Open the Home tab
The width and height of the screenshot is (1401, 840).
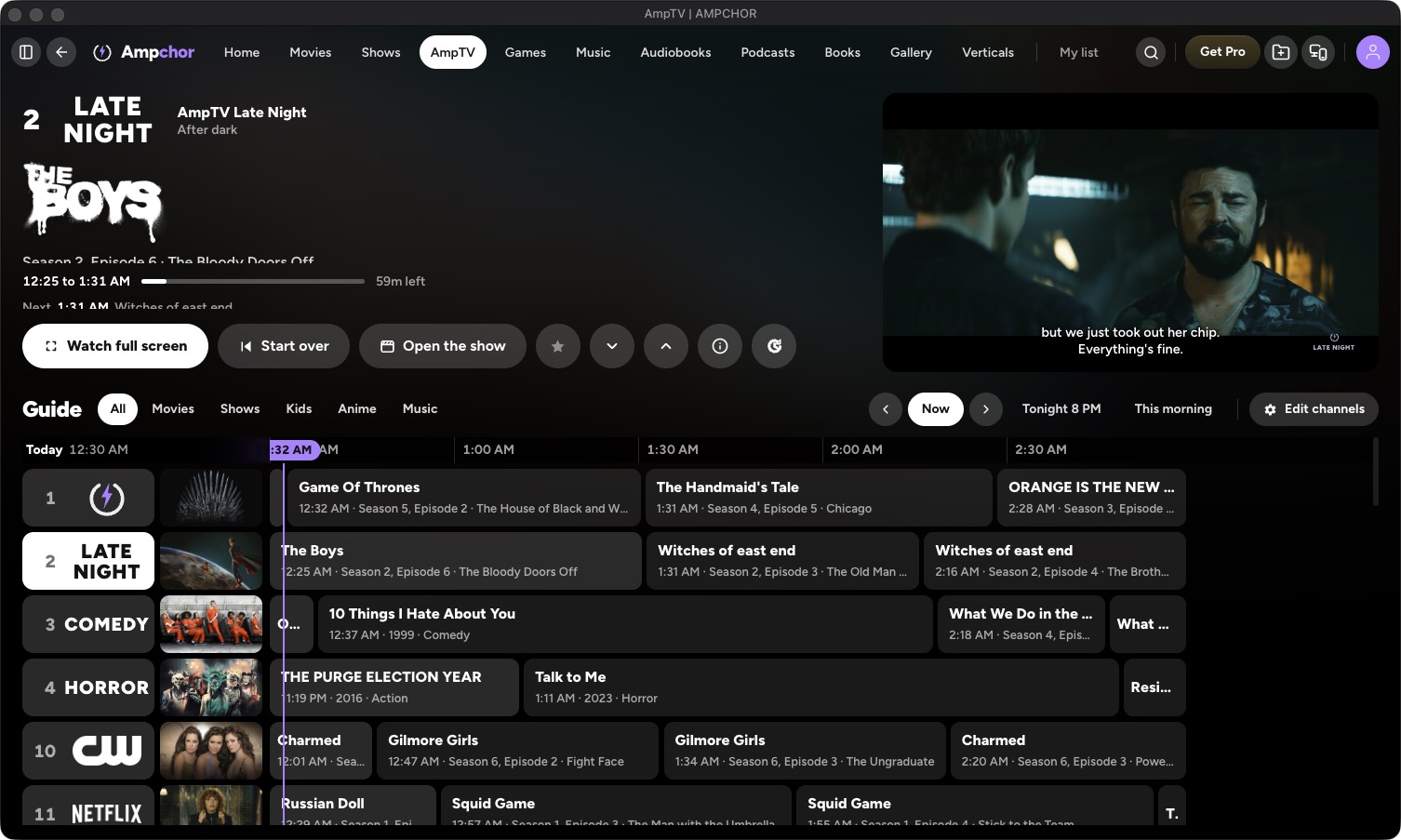242,52
